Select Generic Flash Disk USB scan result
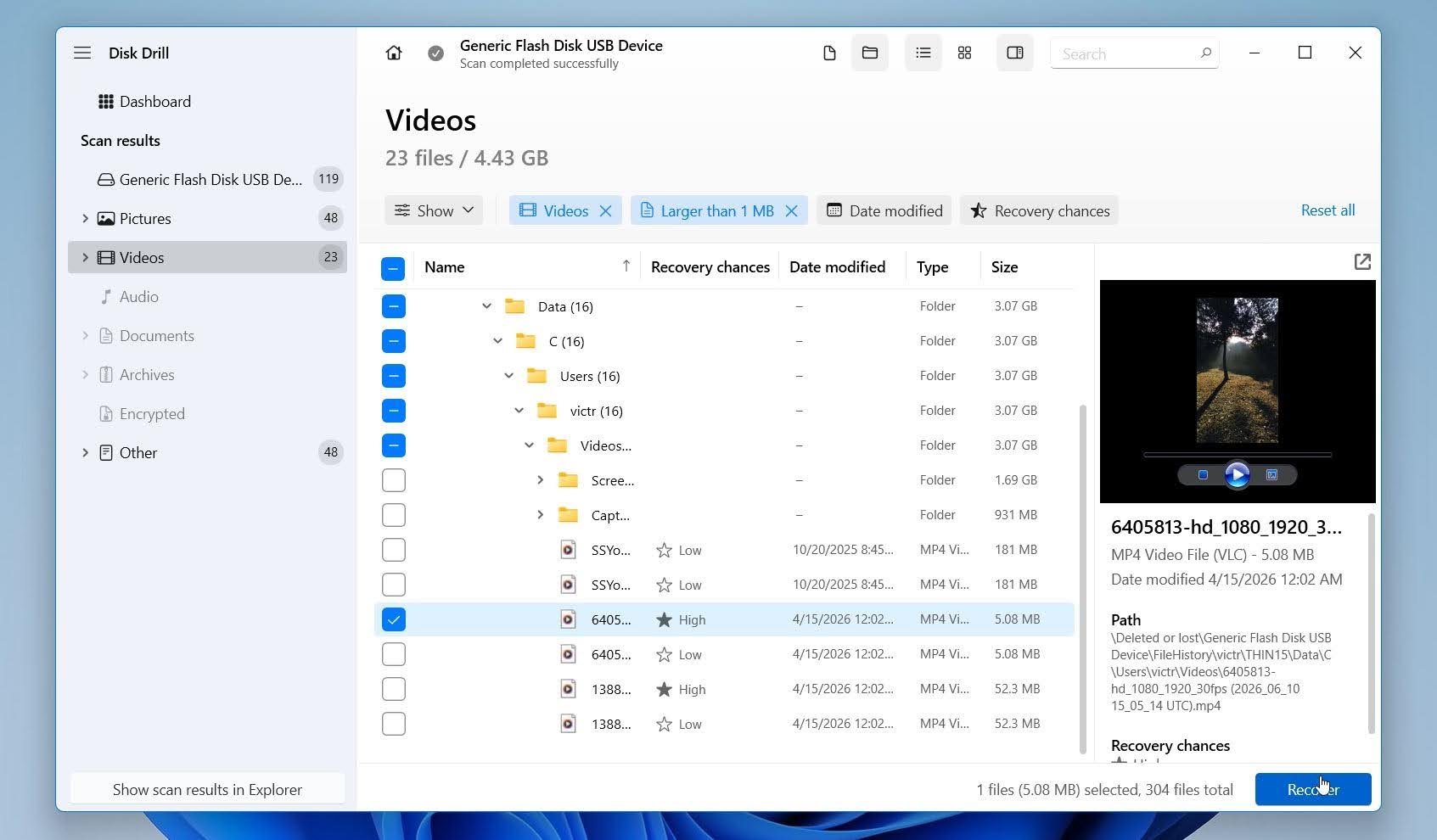This screenshot has width=1437, height=840. point(207,179)
